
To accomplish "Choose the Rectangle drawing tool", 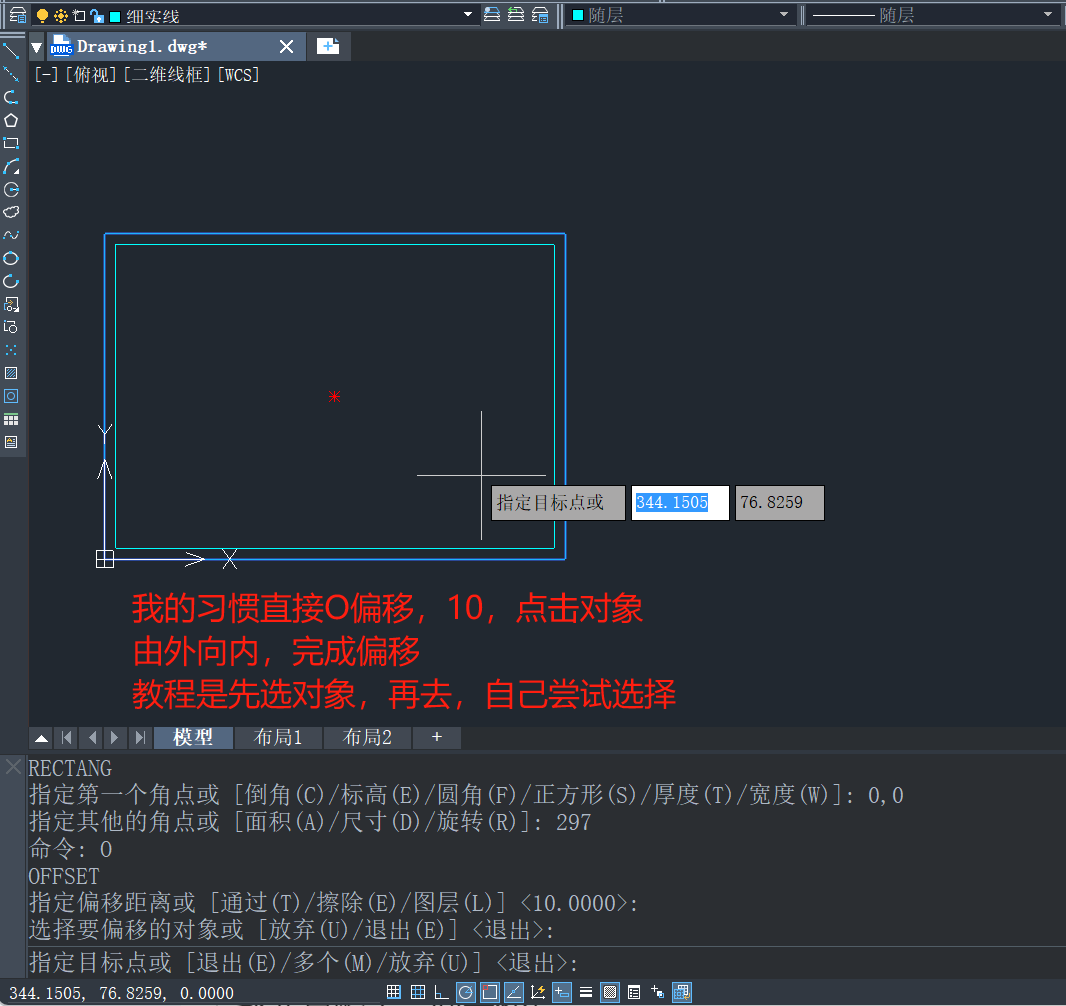I will (x=11, y=143).
